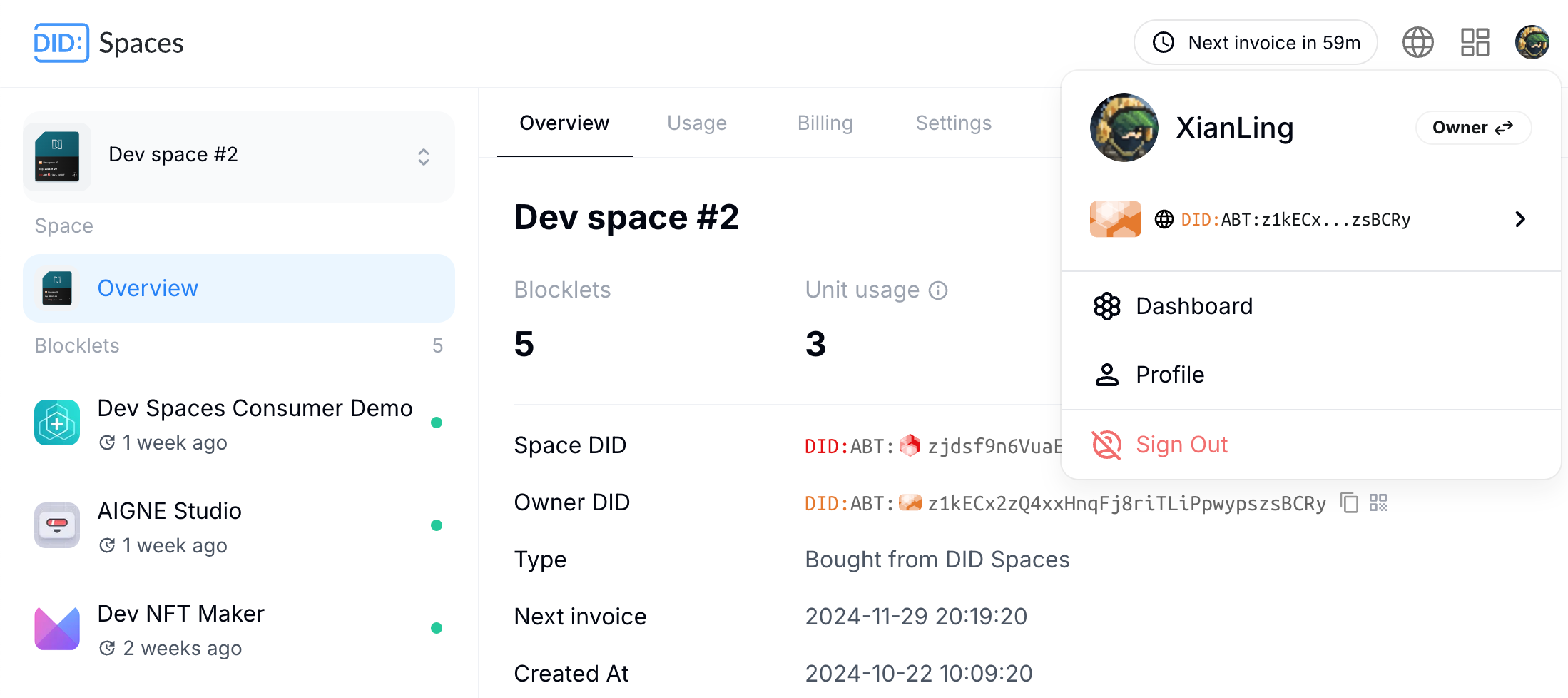The image size is (1568, 698).
Task: Open the Next invoice in 59m pill
Action: point(1256,43)
